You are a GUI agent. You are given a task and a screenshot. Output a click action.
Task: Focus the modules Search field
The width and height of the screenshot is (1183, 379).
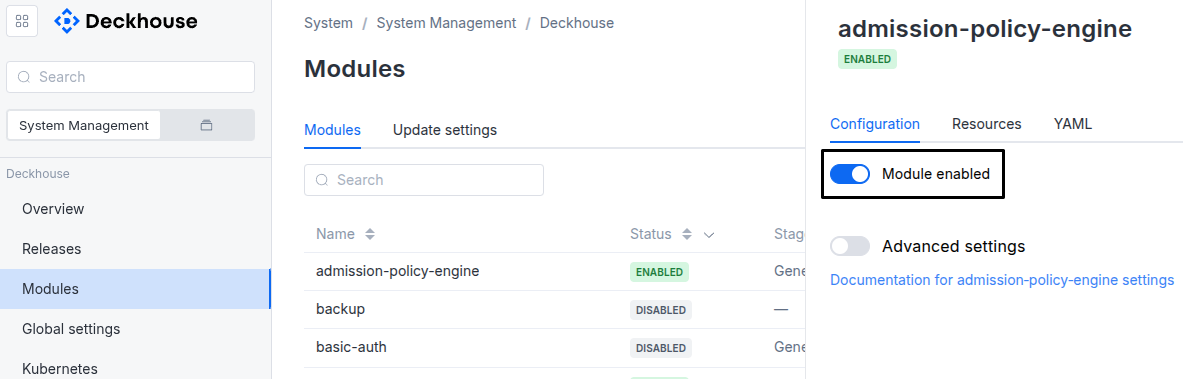[x=424, y=180]
